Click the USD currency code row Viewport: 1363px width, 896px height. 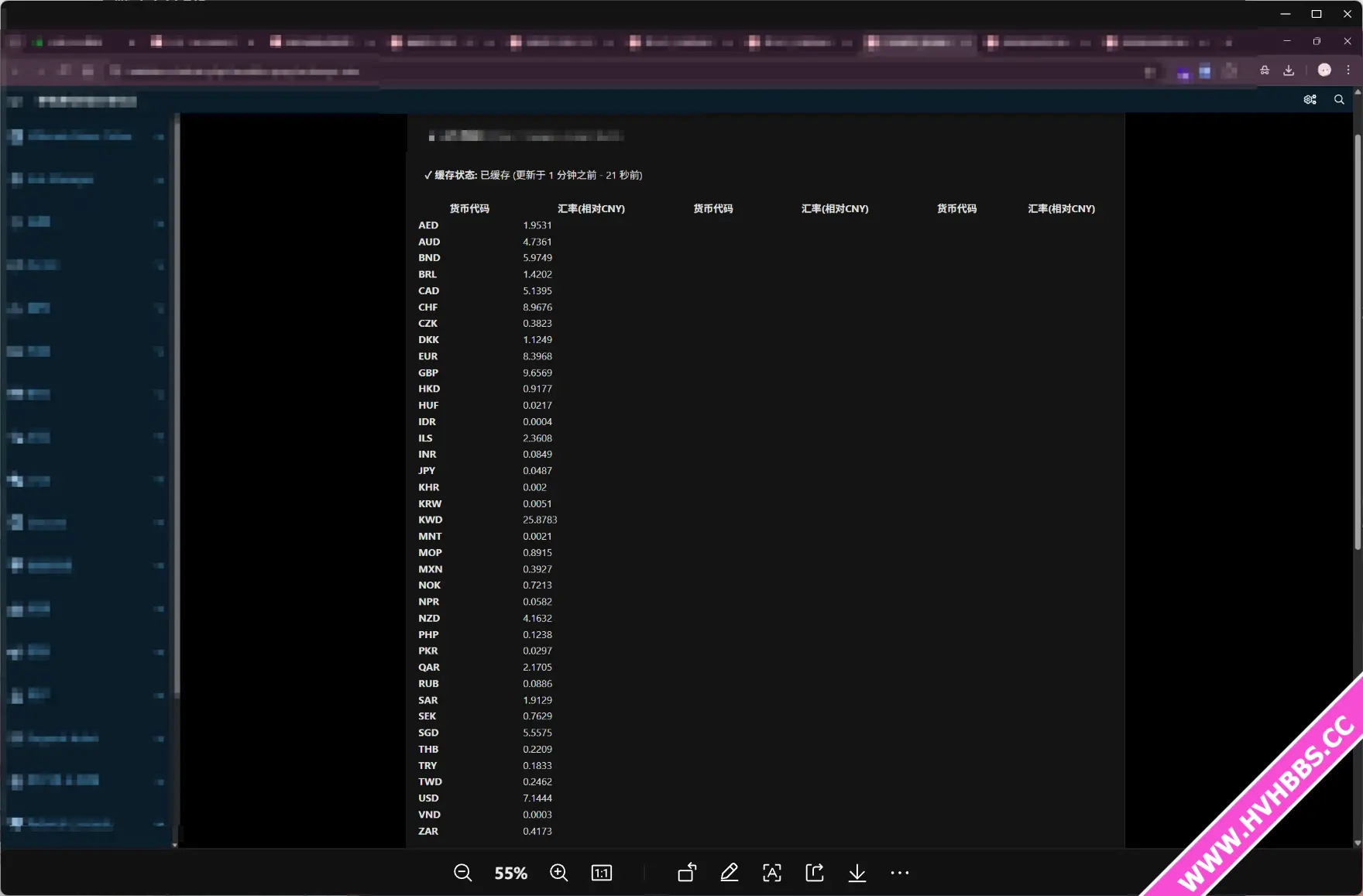click(428, 798)
